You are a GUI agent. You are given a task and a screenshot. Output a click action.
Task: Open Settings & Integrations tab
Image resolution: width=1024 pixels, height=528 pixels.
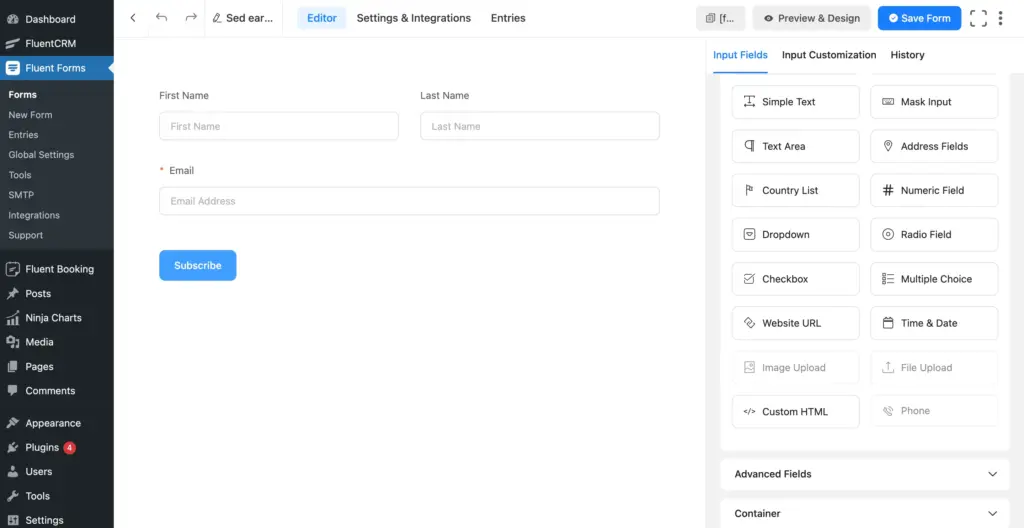pyautogui.click(x=413, y=18)
